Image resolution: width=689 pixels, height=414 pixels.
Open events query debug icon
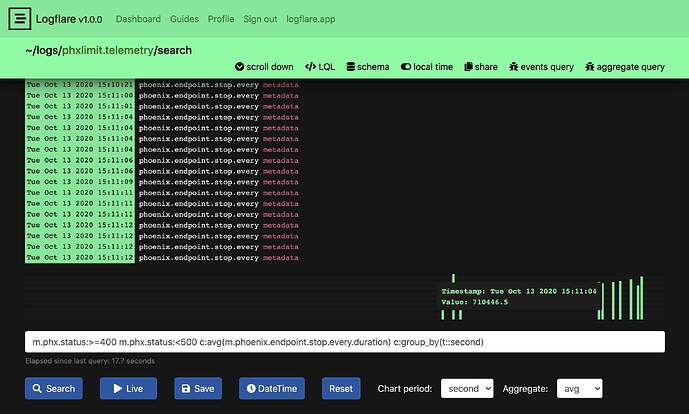tap(514, 67)
